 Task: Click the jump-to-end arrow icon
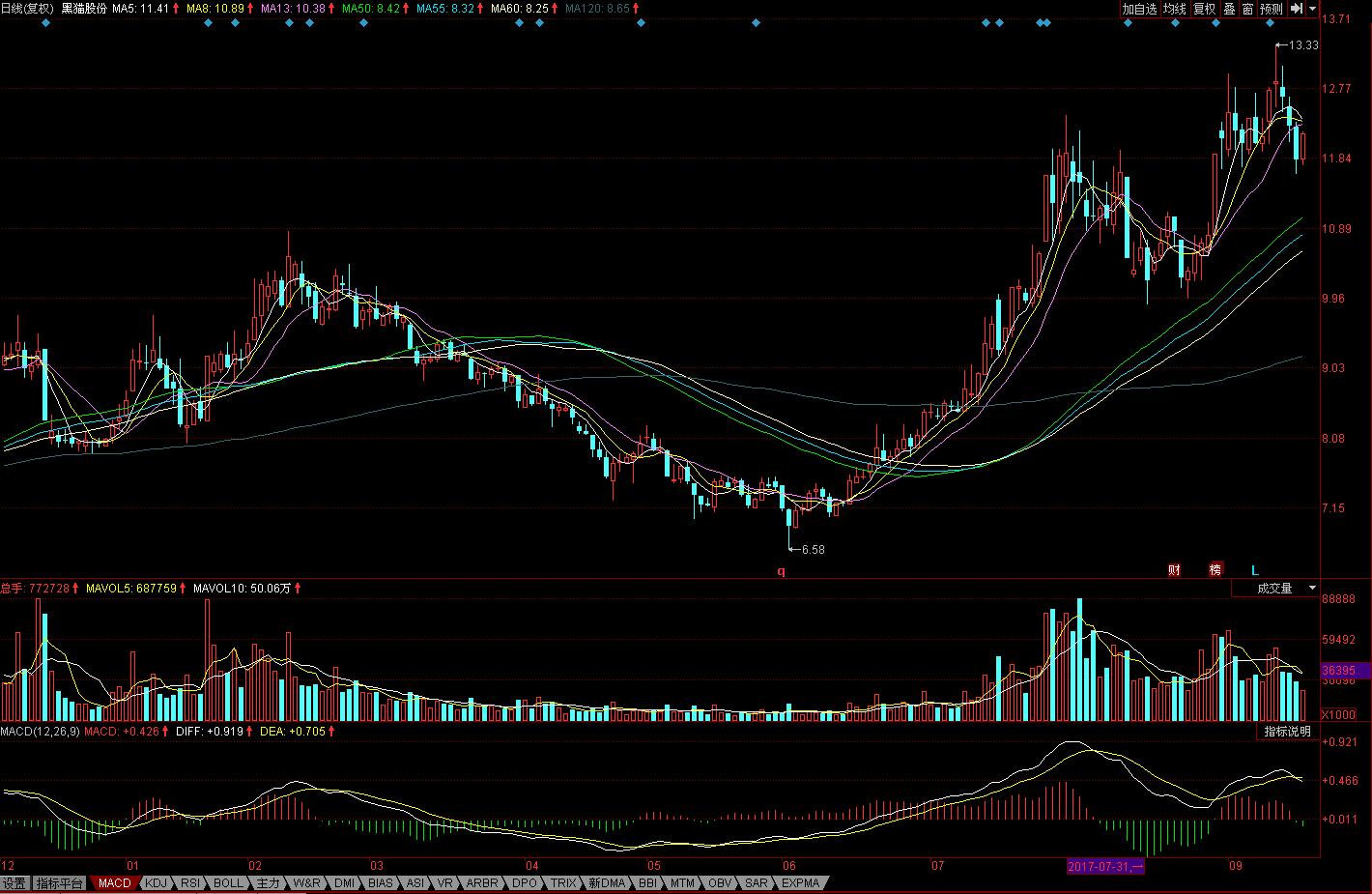pos(1297,9)
